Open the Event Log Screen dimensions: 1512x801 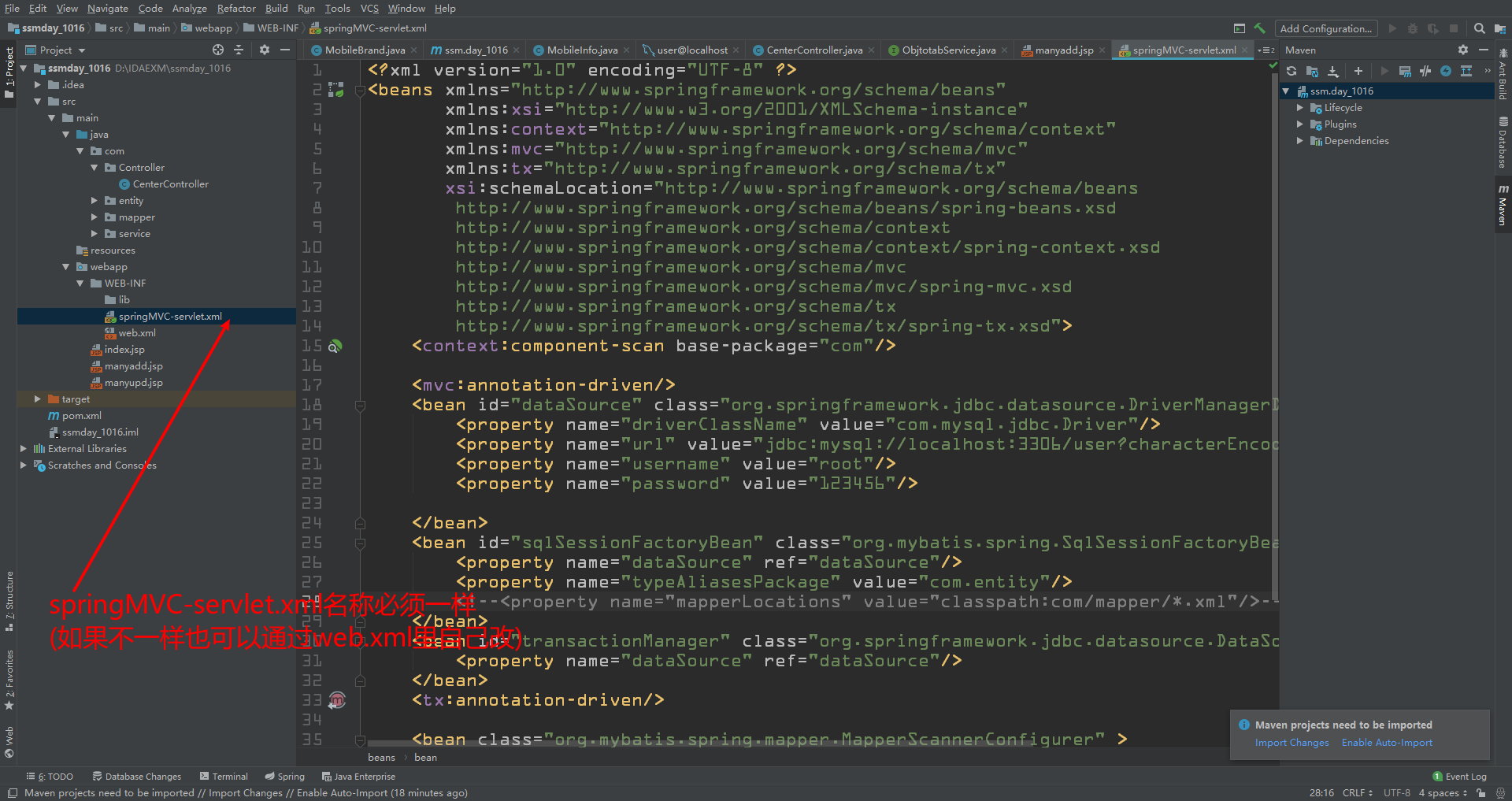pos(1460,777)
